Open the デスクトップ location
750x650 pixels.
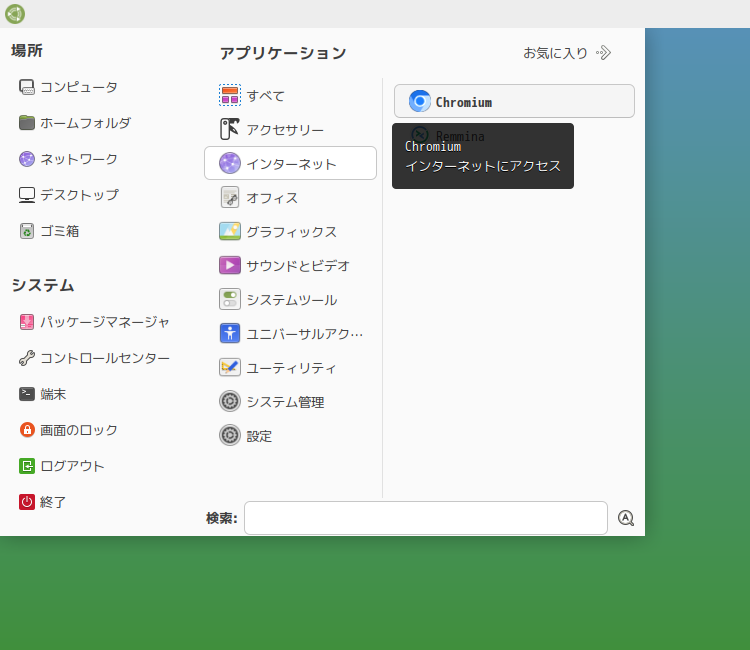click(69, 195)
